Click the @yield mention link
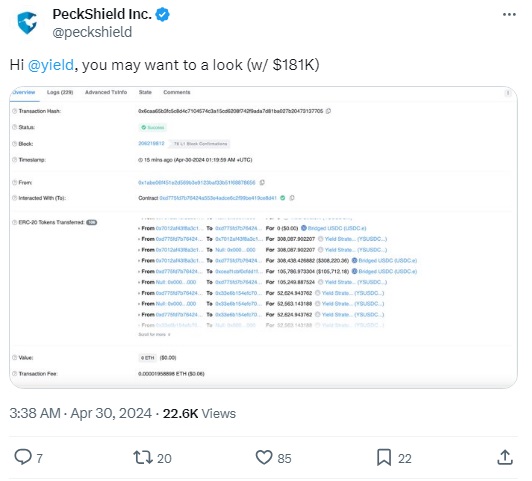Viewport: 532px width, 481px height. click(x=51, y=65)
